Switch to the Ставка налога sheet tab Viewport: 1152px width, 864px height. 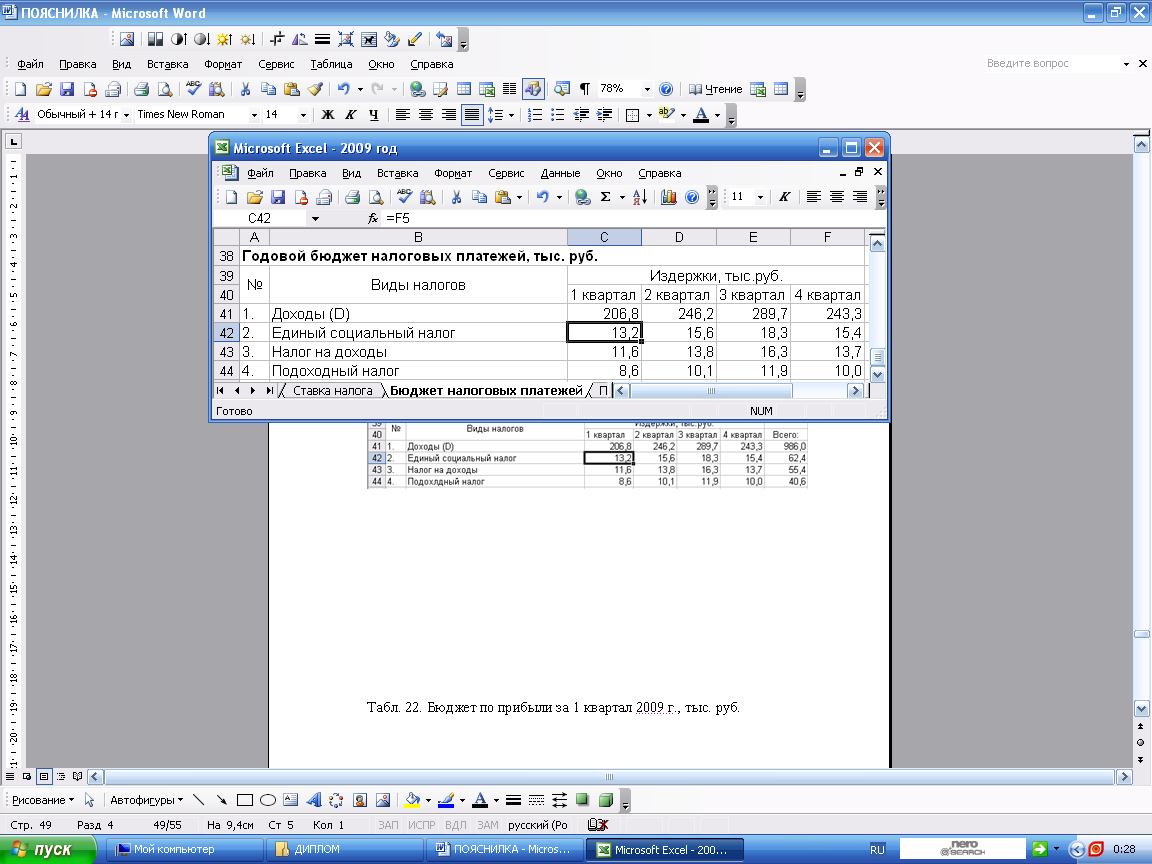[332, 391]
